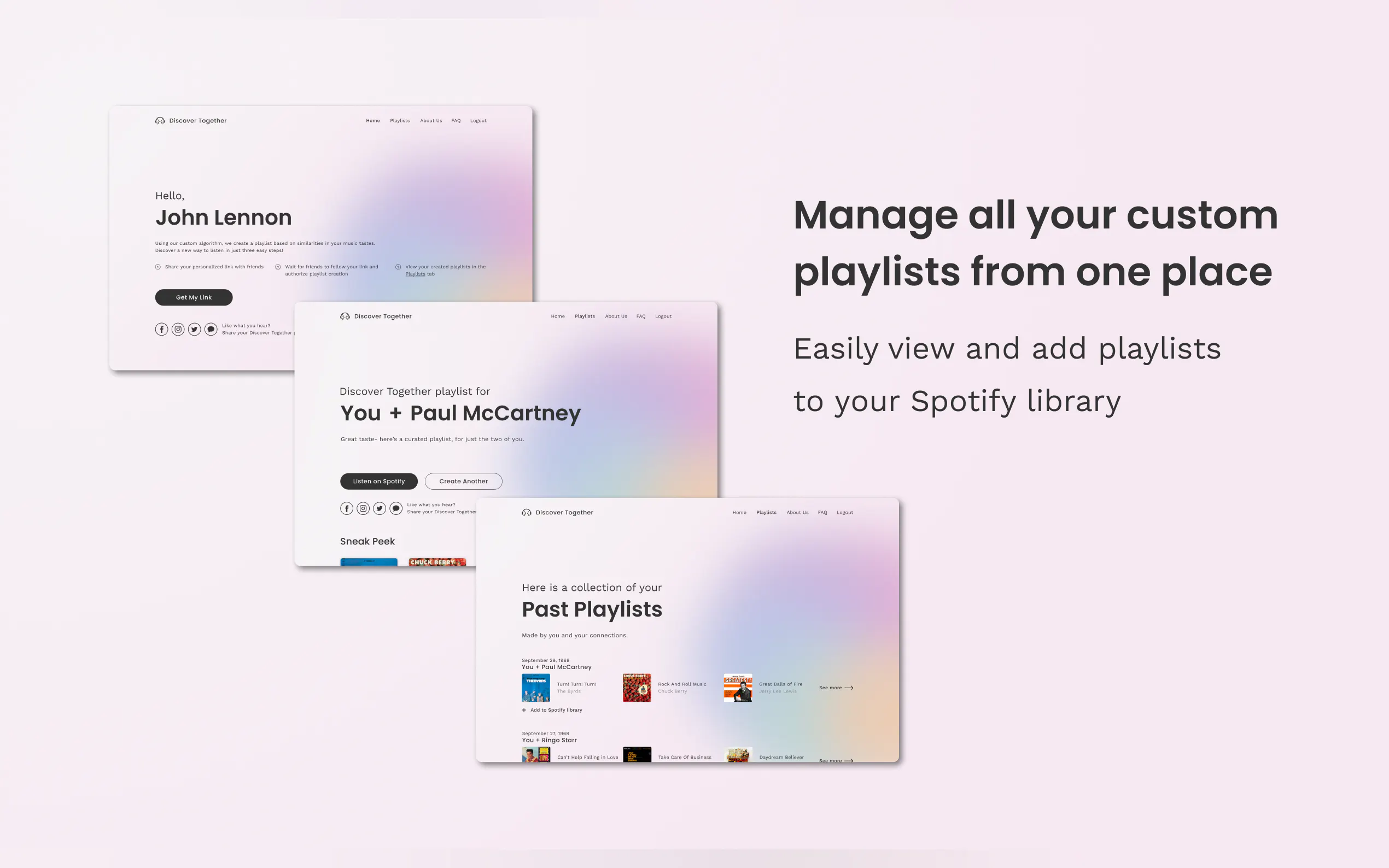This screenshot has width=1389, height=868.
Task: Open the Chuck Berry strawberry album thumbnail
Action: coord(637,688)
